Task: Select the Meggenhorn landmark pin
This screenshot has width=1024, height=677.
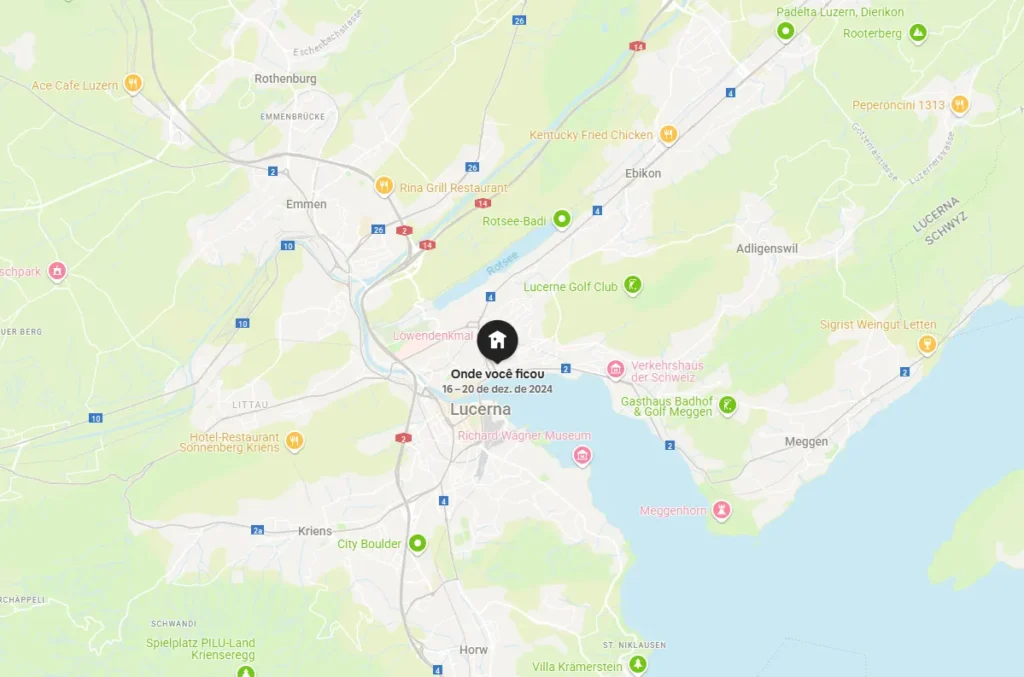Action: coord(722,509)
